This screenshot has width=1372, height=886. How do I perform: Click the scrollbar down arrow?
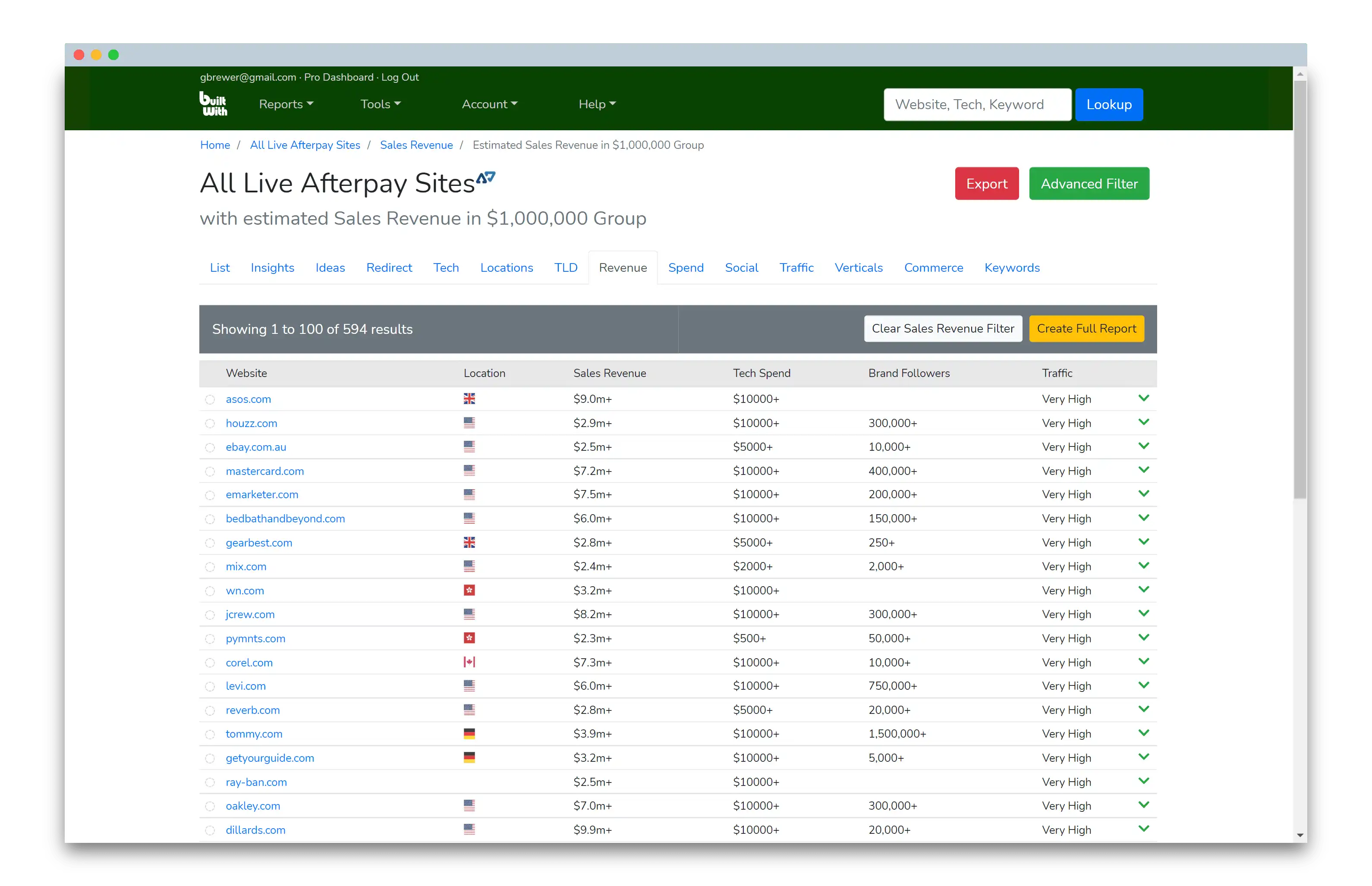pos(1300,835)
